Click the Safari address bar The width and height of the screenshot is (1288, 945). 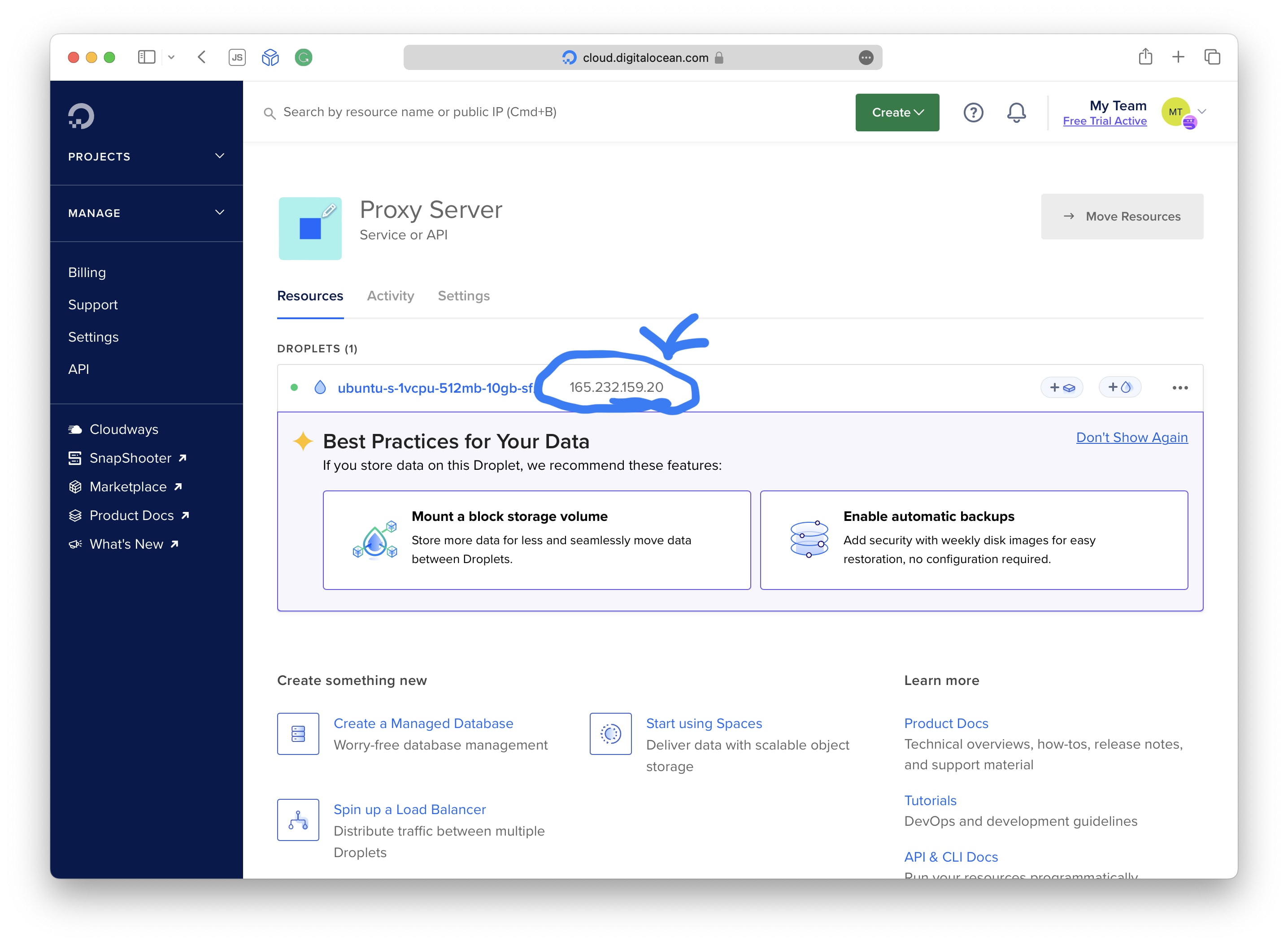[643, 57]
